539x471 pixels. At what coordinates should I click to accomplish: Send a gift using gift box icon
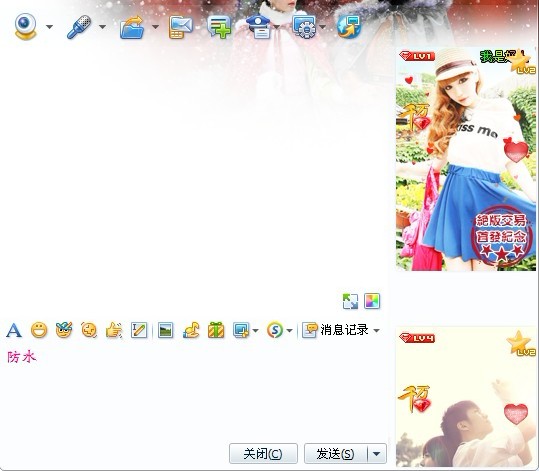[x=216, y=330]
